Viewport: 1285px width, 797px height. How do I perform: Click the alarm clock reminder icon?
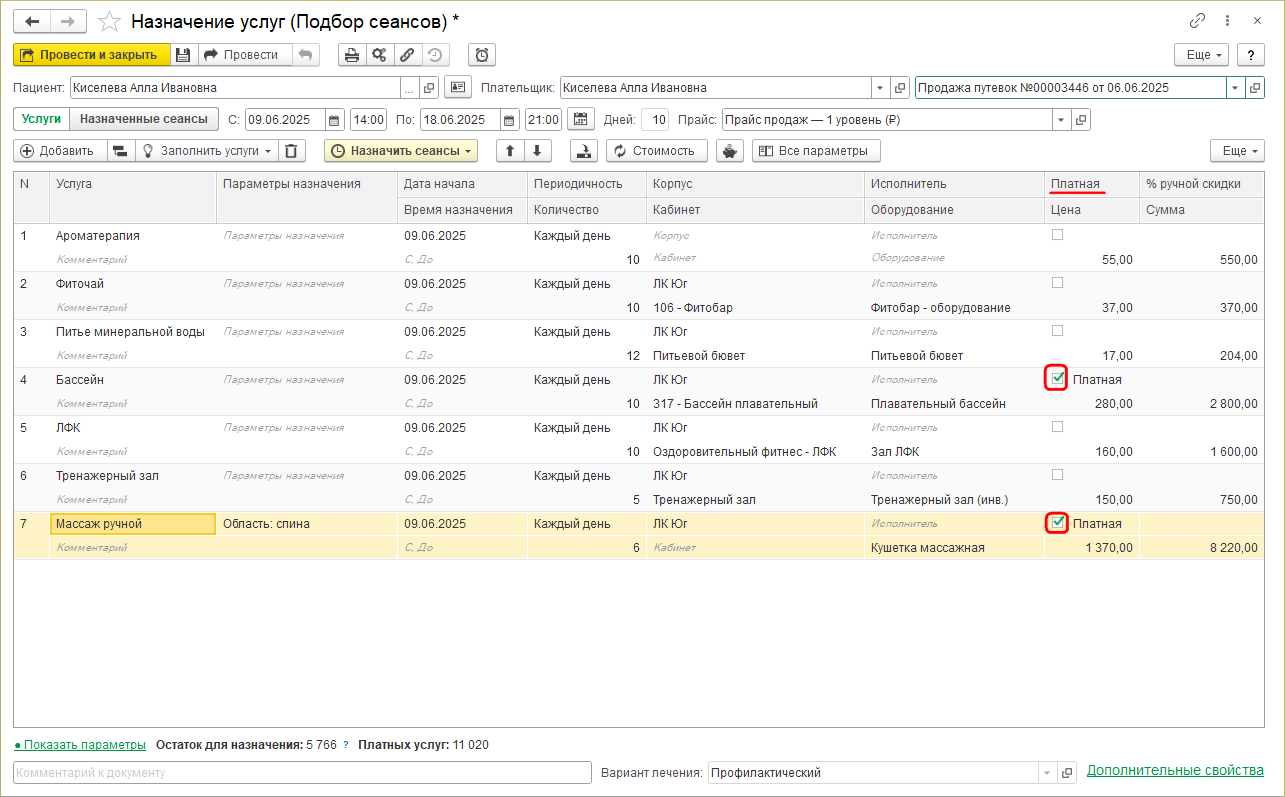[x=482, y=55]
